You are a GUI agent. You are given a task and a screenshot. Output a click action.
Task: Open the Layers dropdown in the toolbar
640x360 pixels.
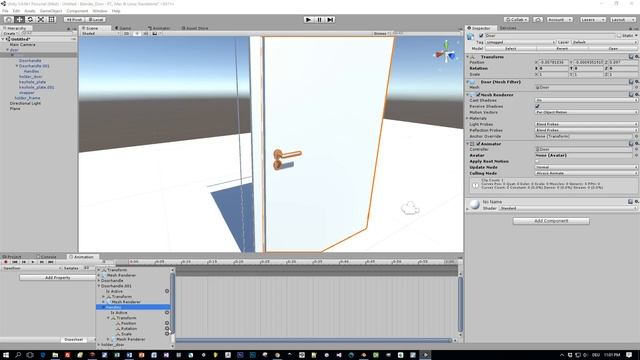tap(592, 20)
